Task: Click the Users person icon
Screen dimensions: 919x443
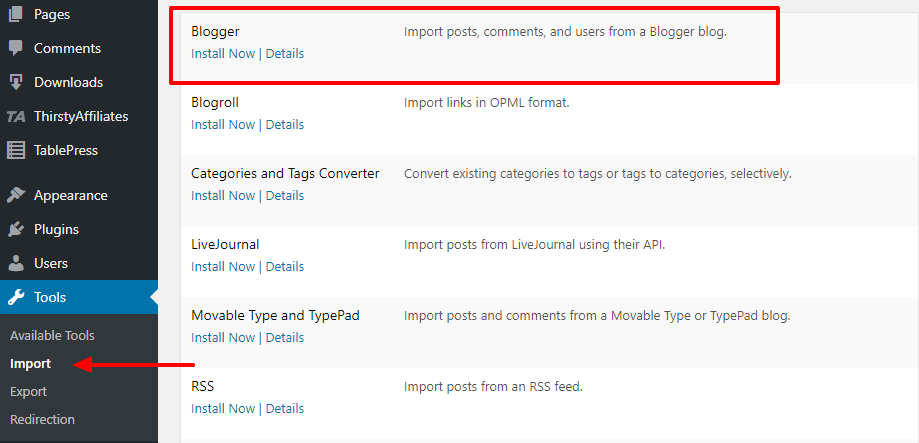Action: [16, 263]
